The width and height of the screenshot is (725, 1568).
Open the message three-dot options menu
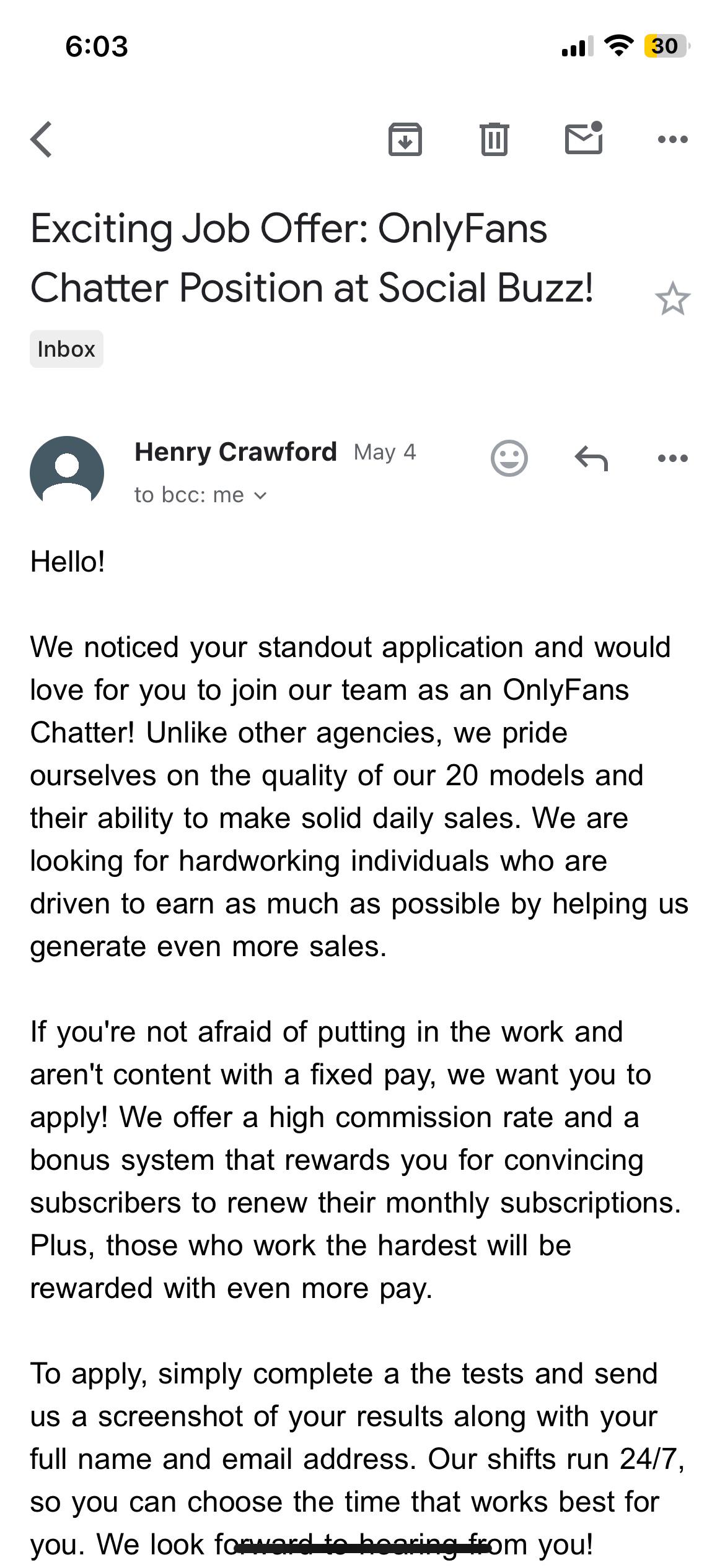(673, 458)
